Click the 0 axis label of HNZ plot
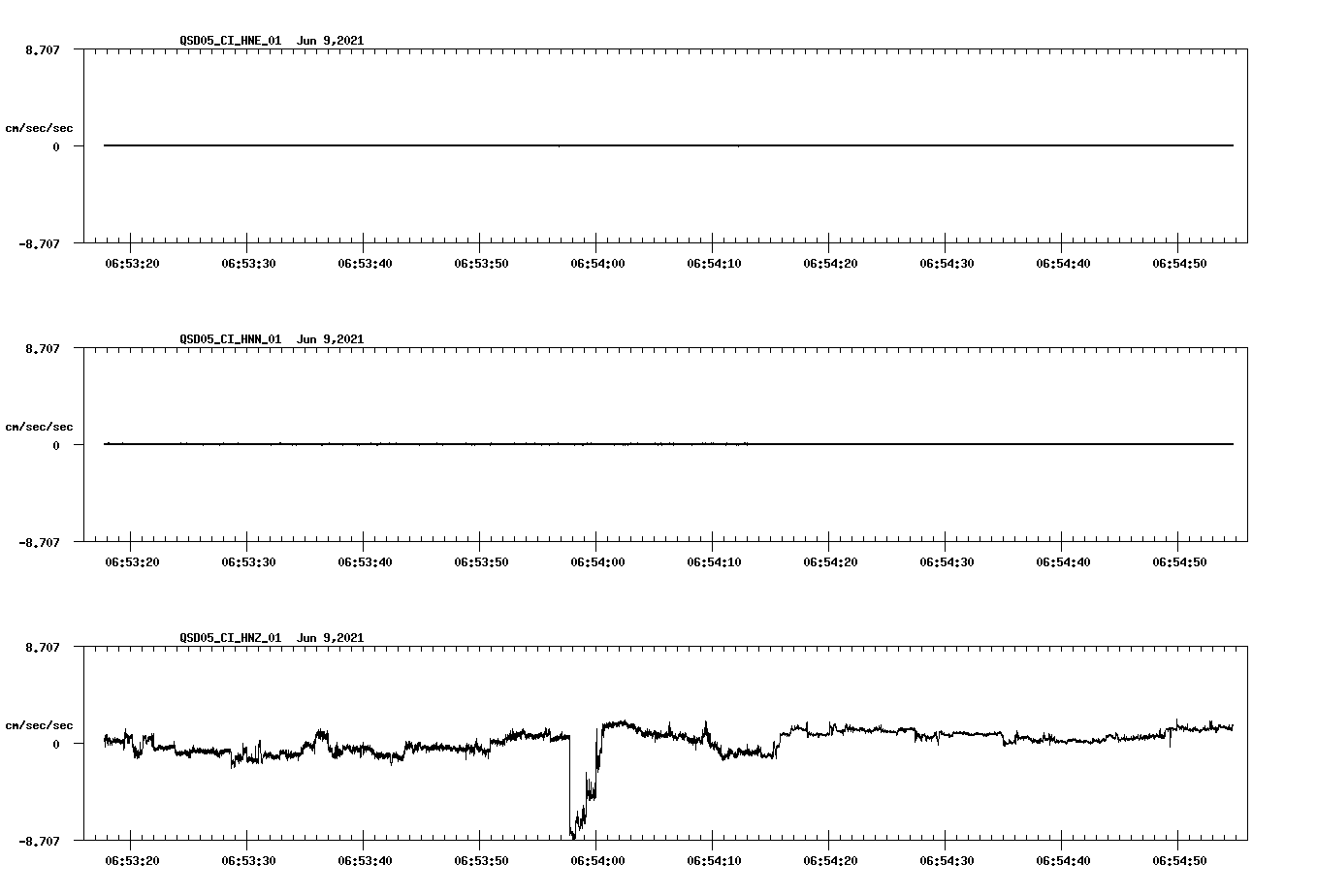Image resolution: width=1317 pixels, height=896 pixels. pos(56,744)
